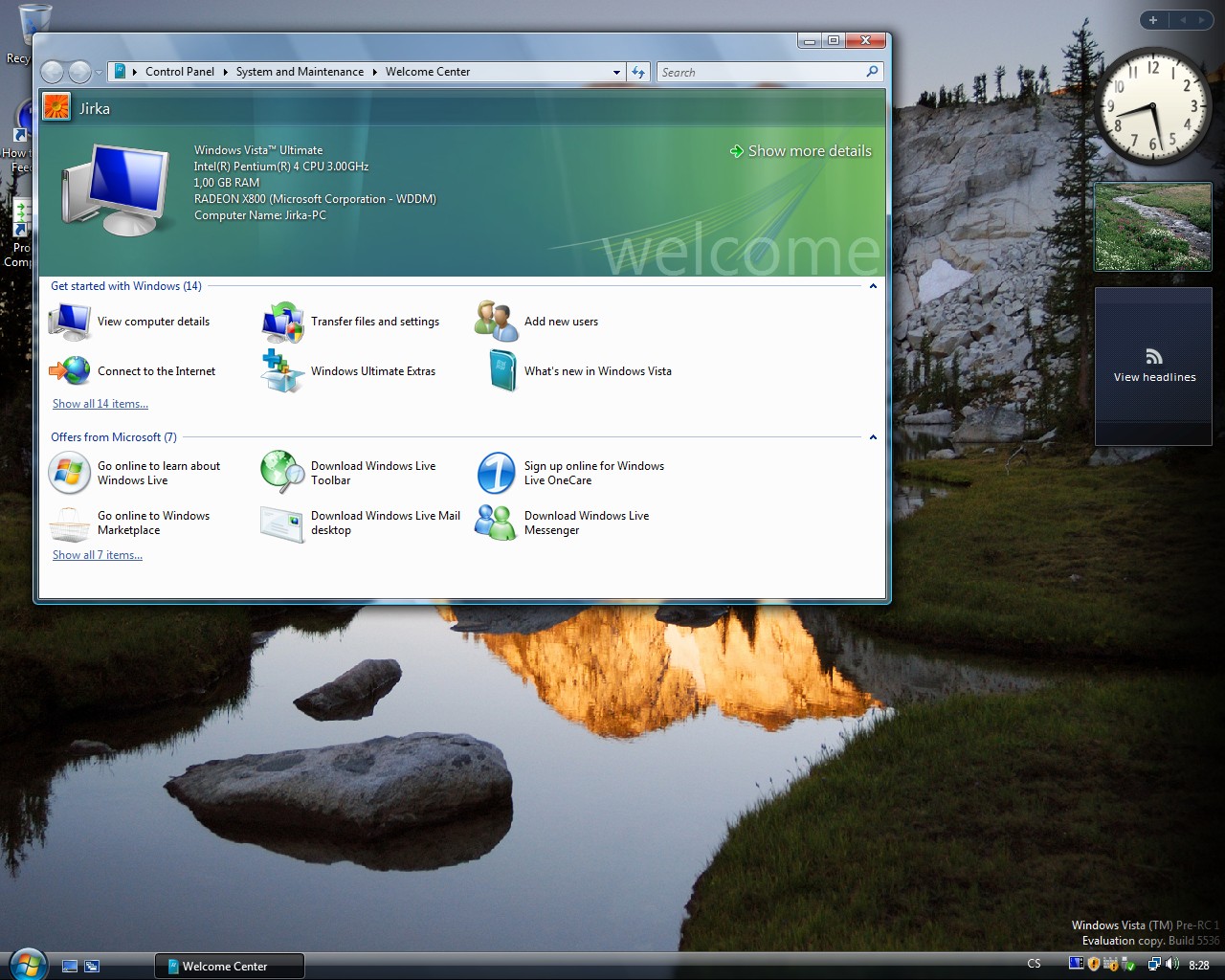This screenshot has width=1225, height=980.
Task: Click the Show more details link text
Action: click(x=810, y=151)
